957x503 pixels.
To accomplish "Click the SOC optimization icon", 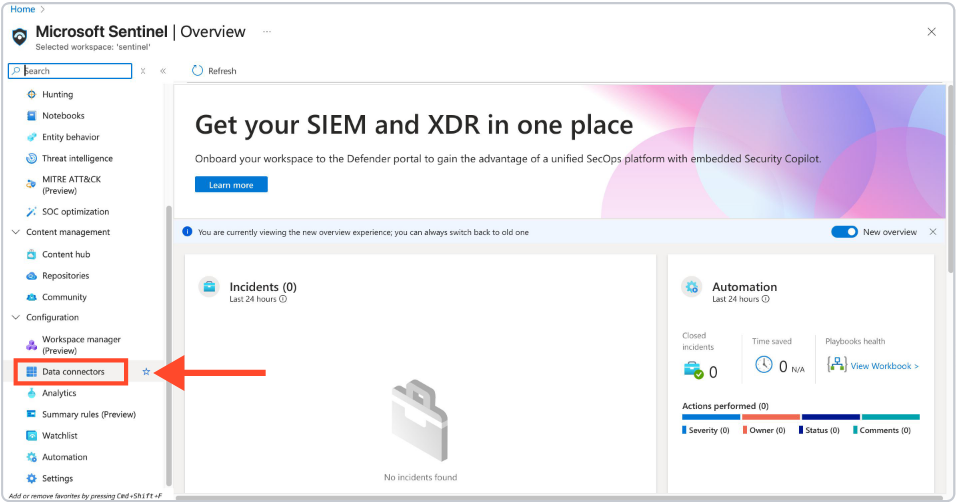I will [x=32, y=211].
